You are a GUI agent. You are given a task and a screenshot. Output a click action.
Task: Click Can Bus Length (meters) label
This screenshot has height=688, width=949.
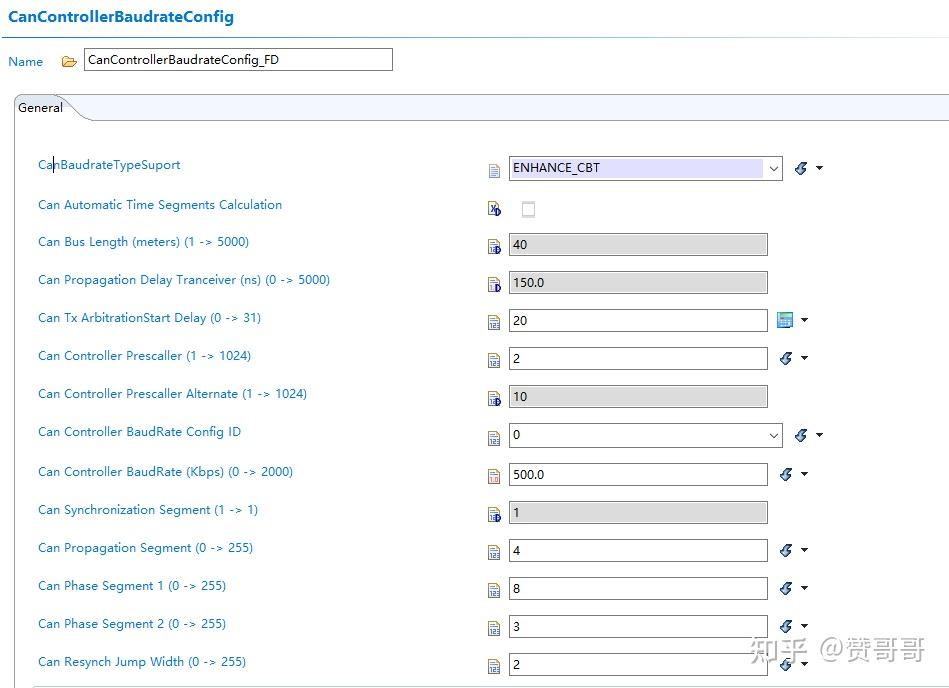pos(143,242)
